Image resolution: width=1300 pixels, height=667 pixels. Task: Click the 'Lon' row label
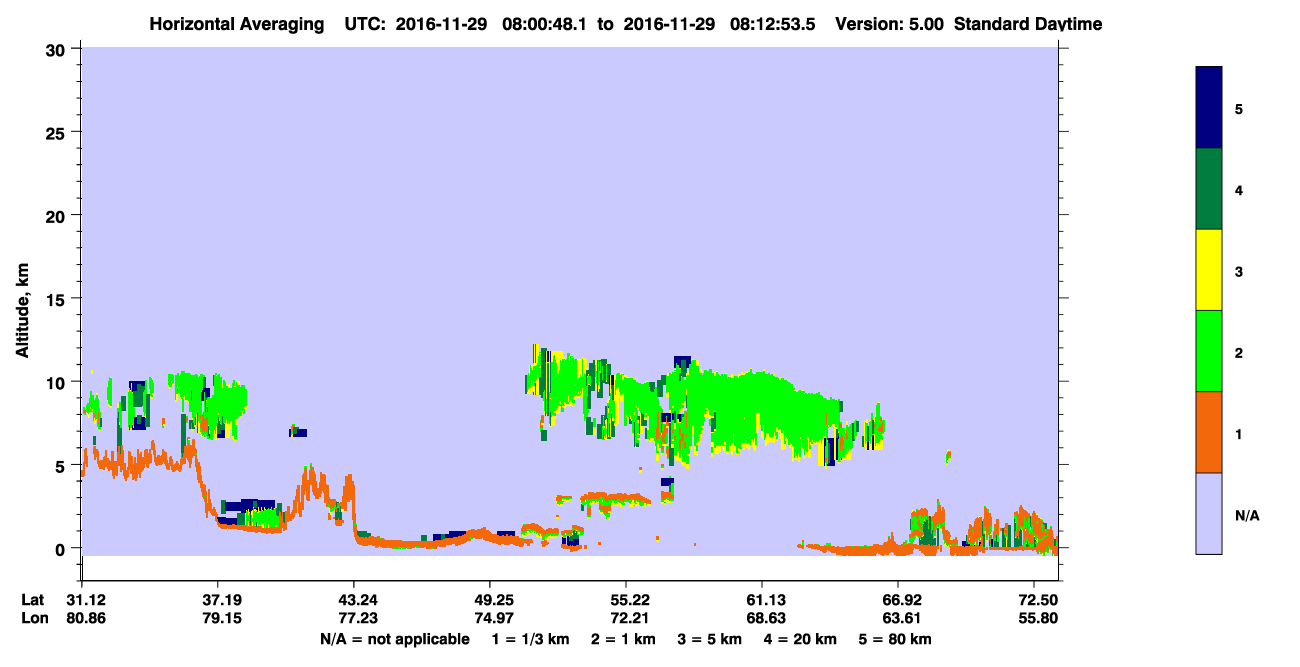pos(33,618)
